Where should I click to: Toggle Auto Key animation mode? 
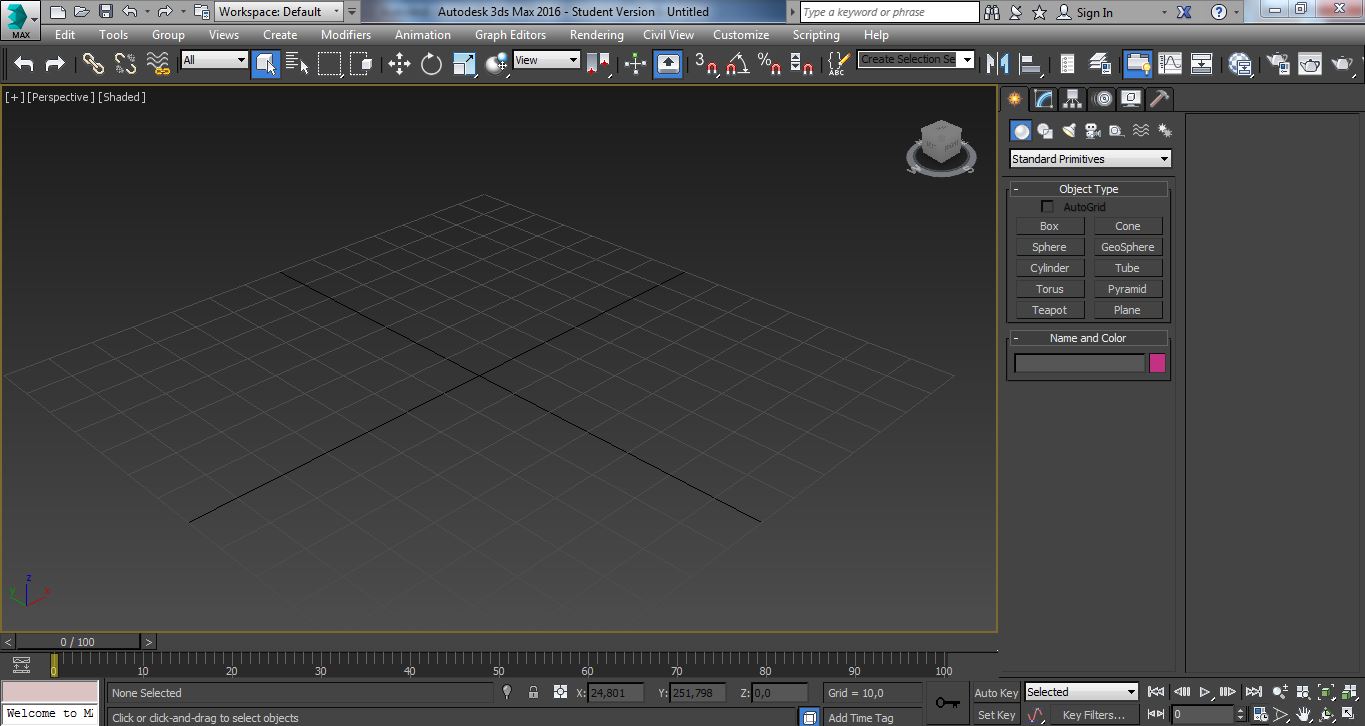coord(994,692)
